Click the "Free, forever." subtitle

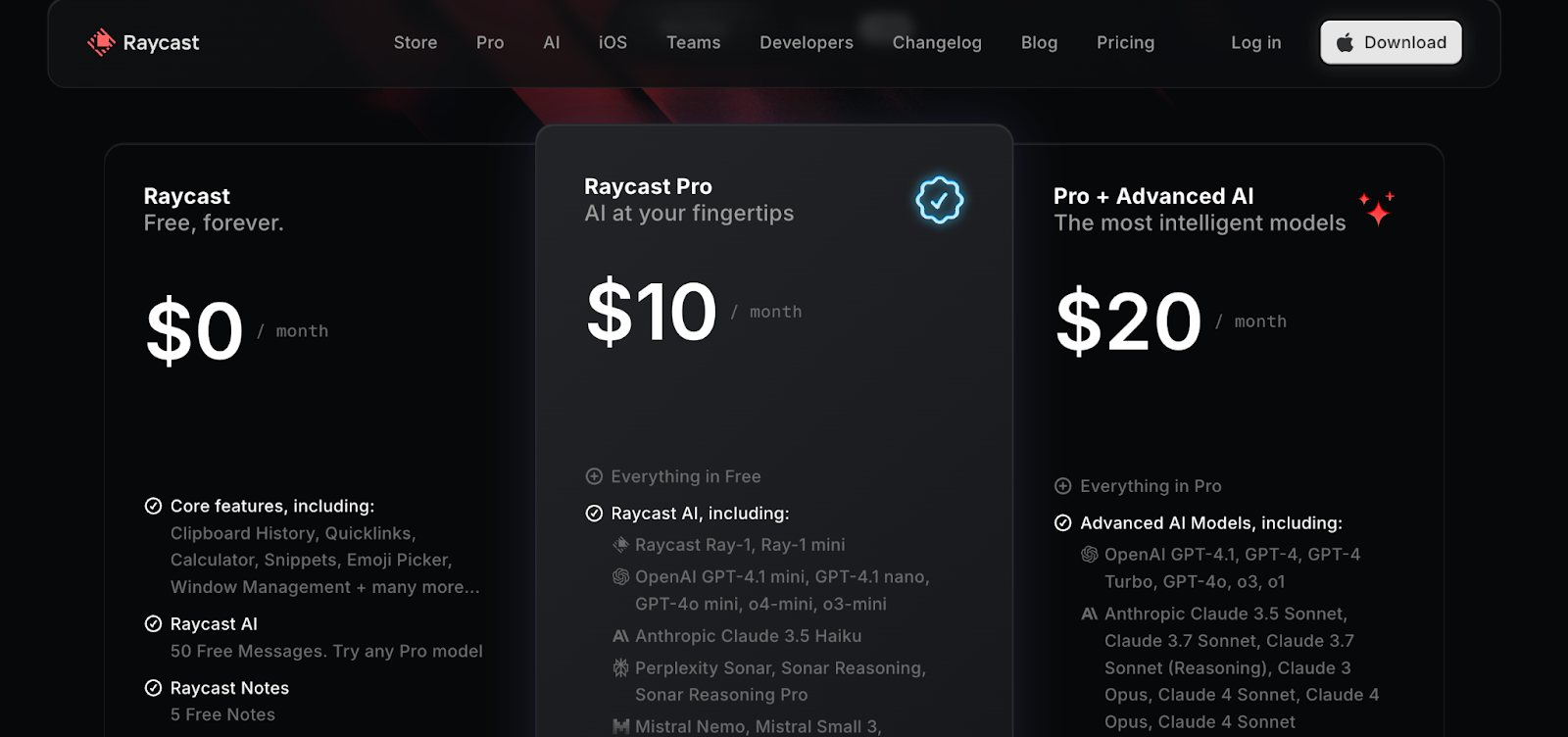[x=214, y=223]
